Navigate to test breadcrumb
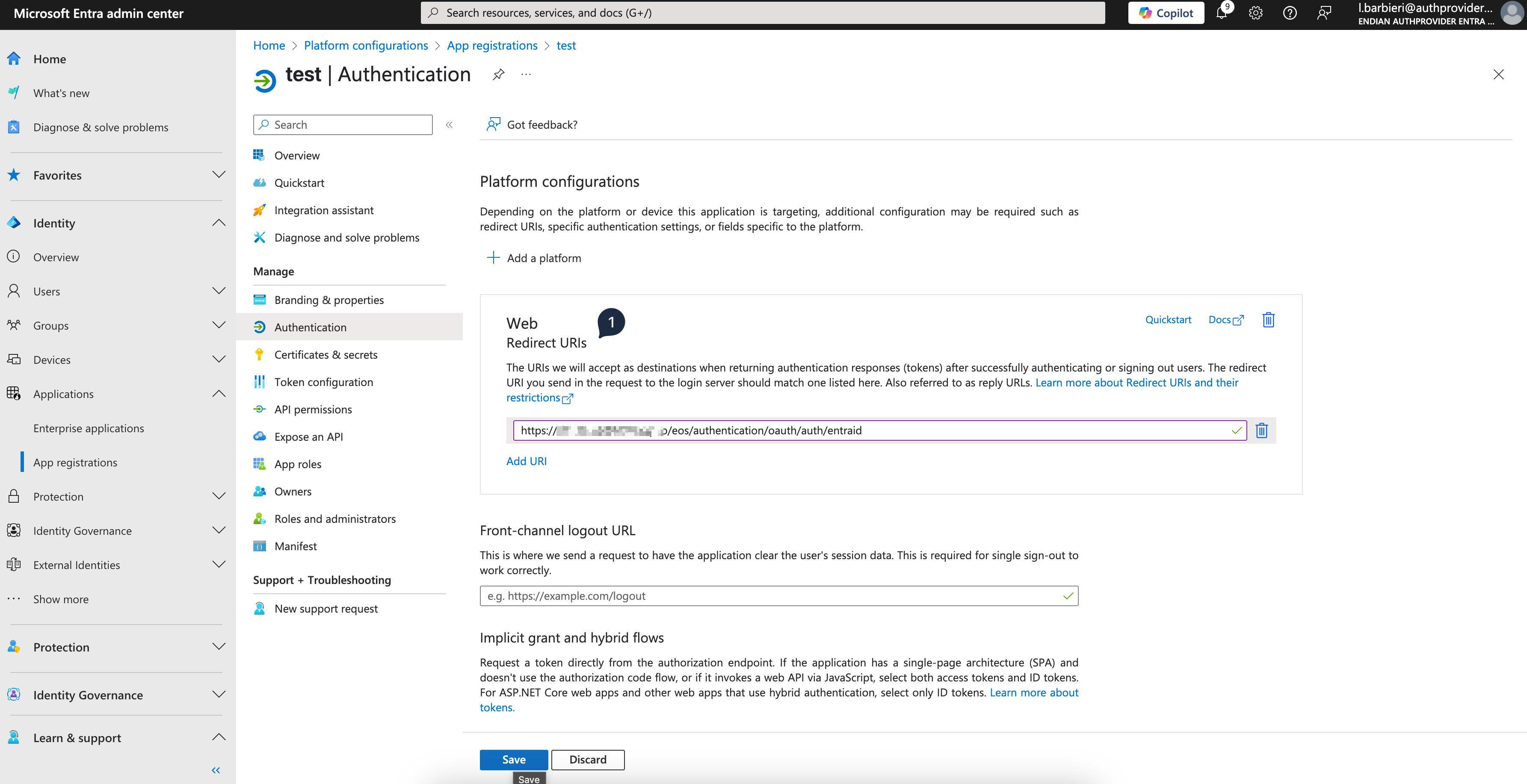1527x784 pixels. [x=566, y=46]
